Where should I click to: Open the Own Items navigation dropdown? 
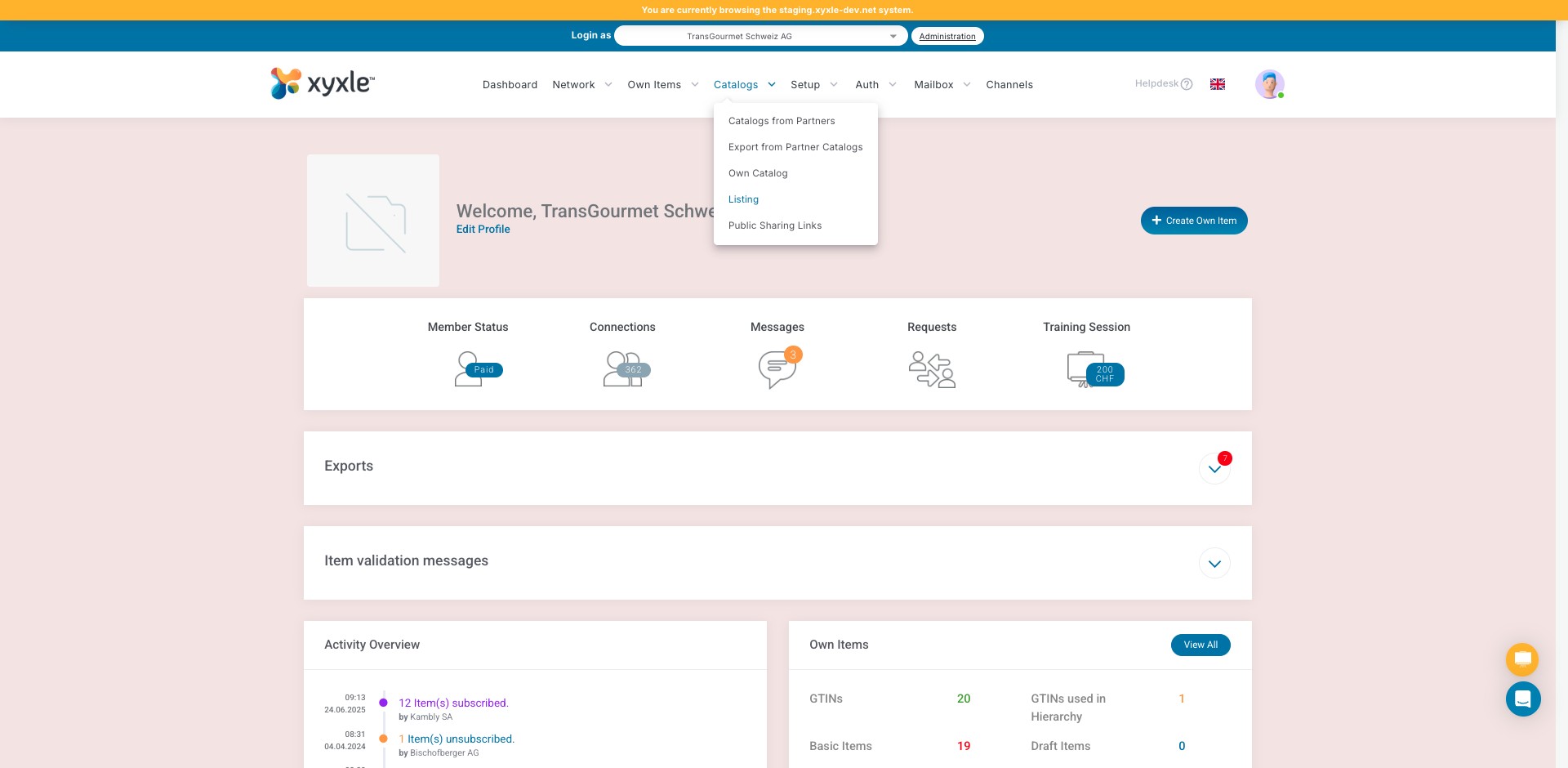(662, 85)
